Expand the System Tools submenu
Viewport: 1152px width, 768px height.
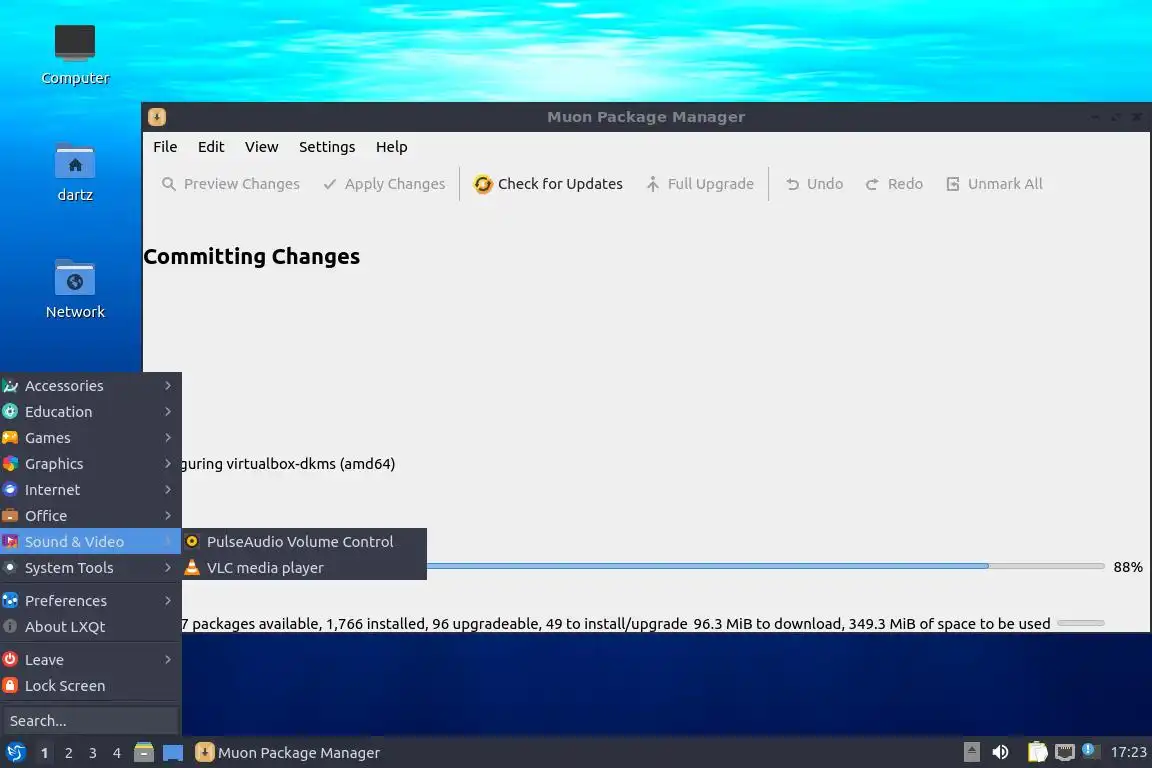click(168, 567)
